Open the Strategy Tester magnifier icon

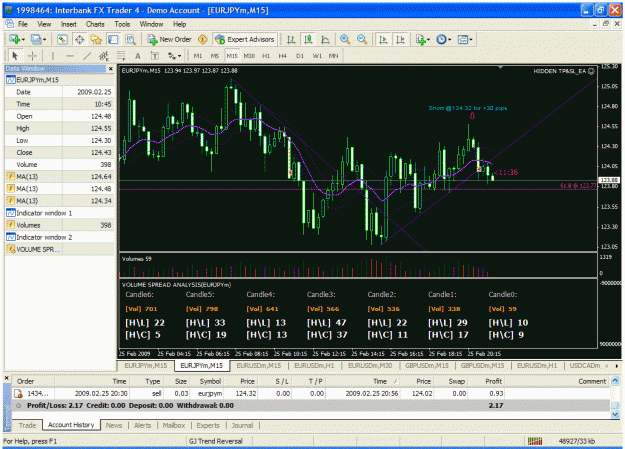[130, 39]
